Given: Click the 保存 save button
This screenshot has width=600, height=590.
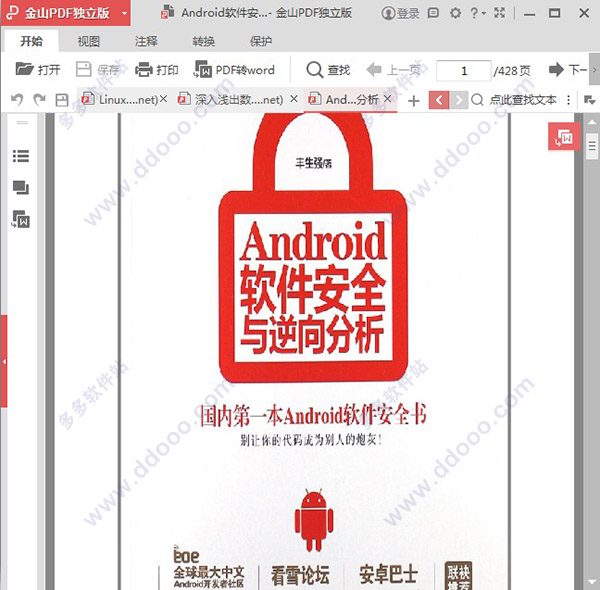Looking at the screenshot, I should point(98,70).
